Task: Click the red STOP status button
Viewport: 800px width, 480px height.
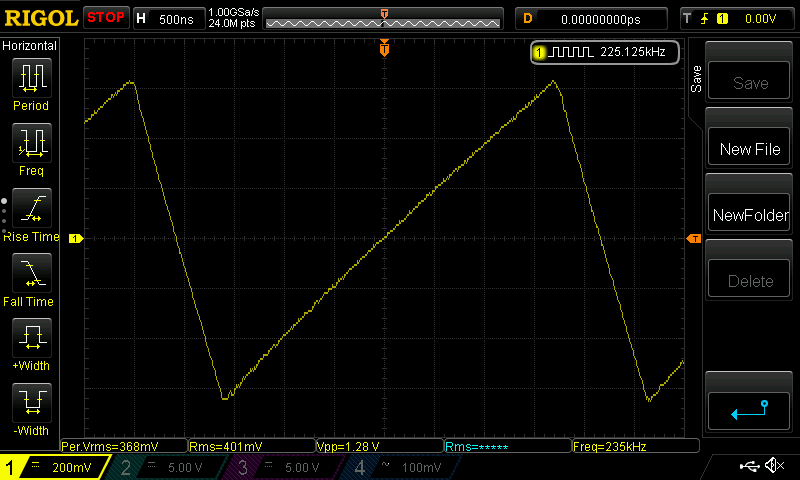Action: click(x=106, y=18)
